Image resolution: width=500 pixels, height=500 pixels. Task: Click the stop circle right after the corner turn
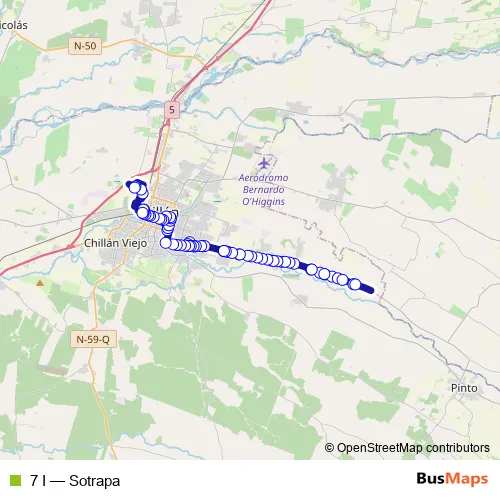pyautogui.click(x=174, y=245)
